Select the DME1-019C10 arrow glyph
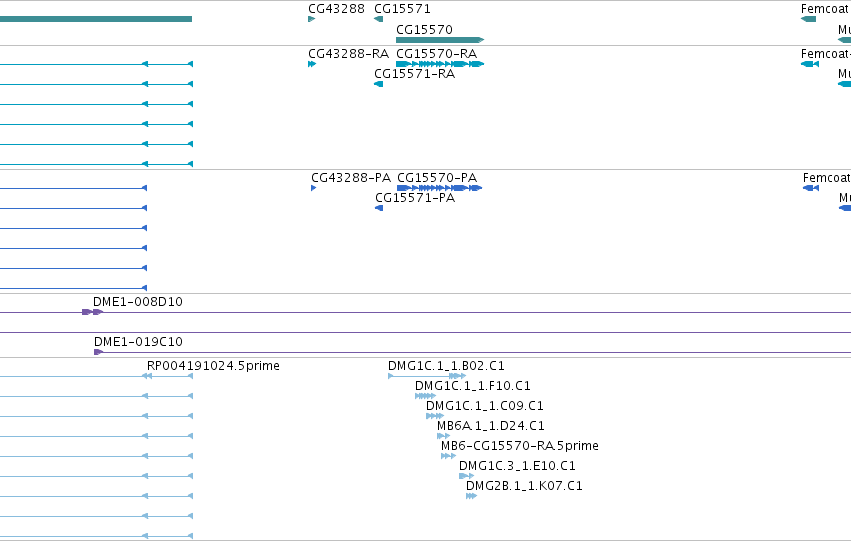This screenshot has width=851, height=541. point(98,352)
